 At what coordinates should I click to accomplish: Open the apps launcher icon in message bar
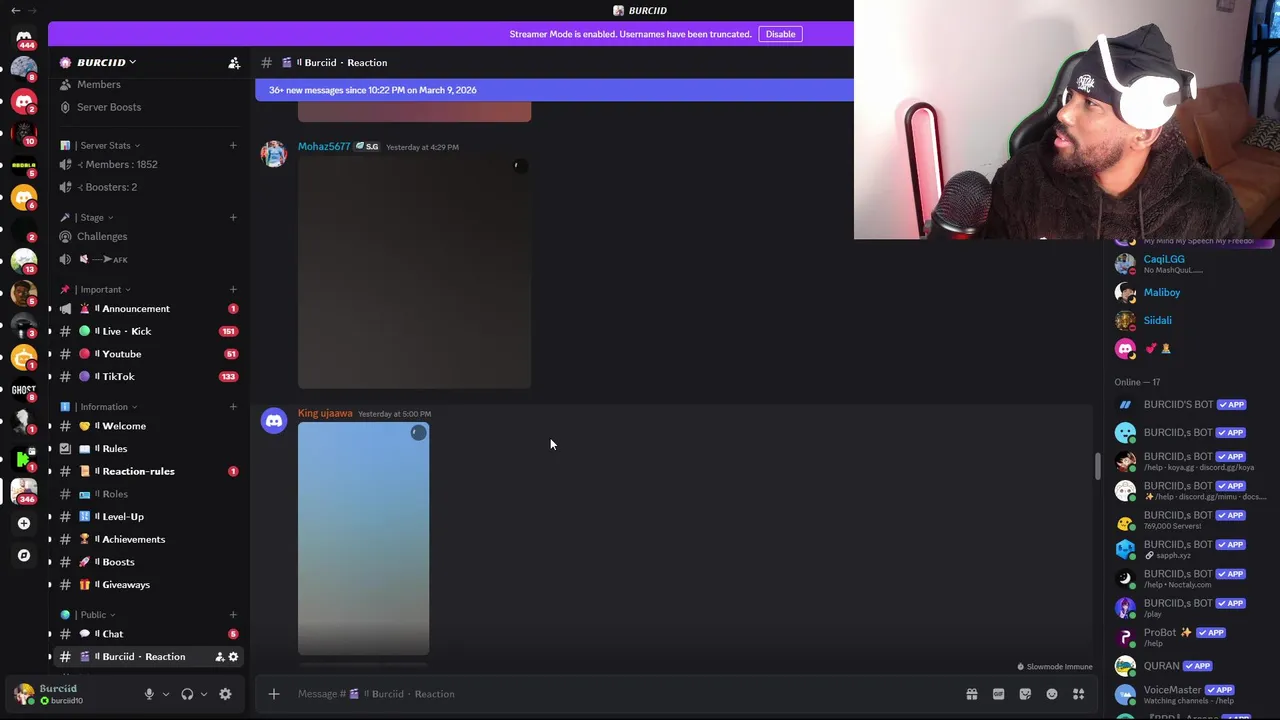pyautogui.click(x=1079, y=694)
